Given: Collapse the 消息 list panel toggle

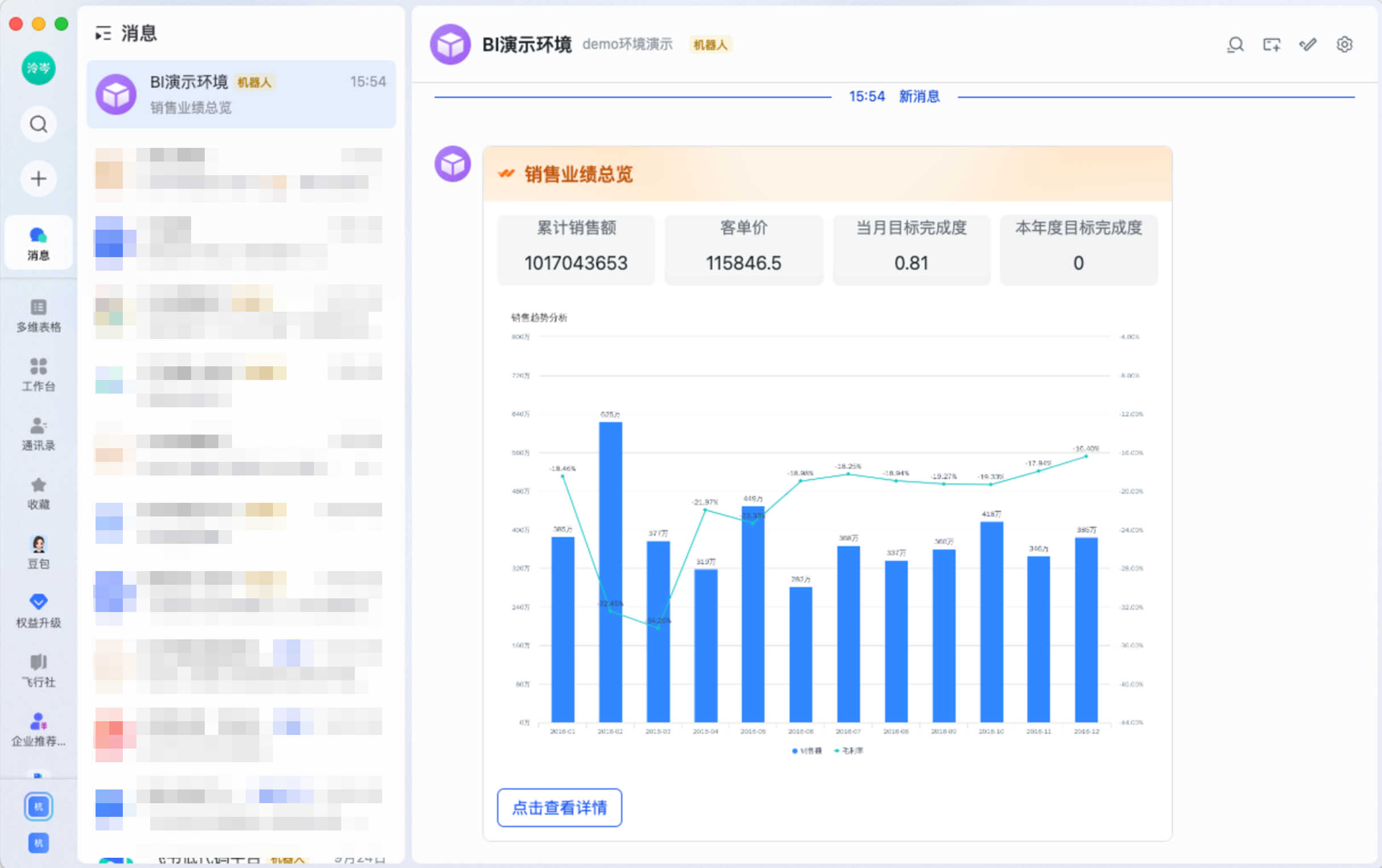Looking at the screenshot, I should [104, 34].
